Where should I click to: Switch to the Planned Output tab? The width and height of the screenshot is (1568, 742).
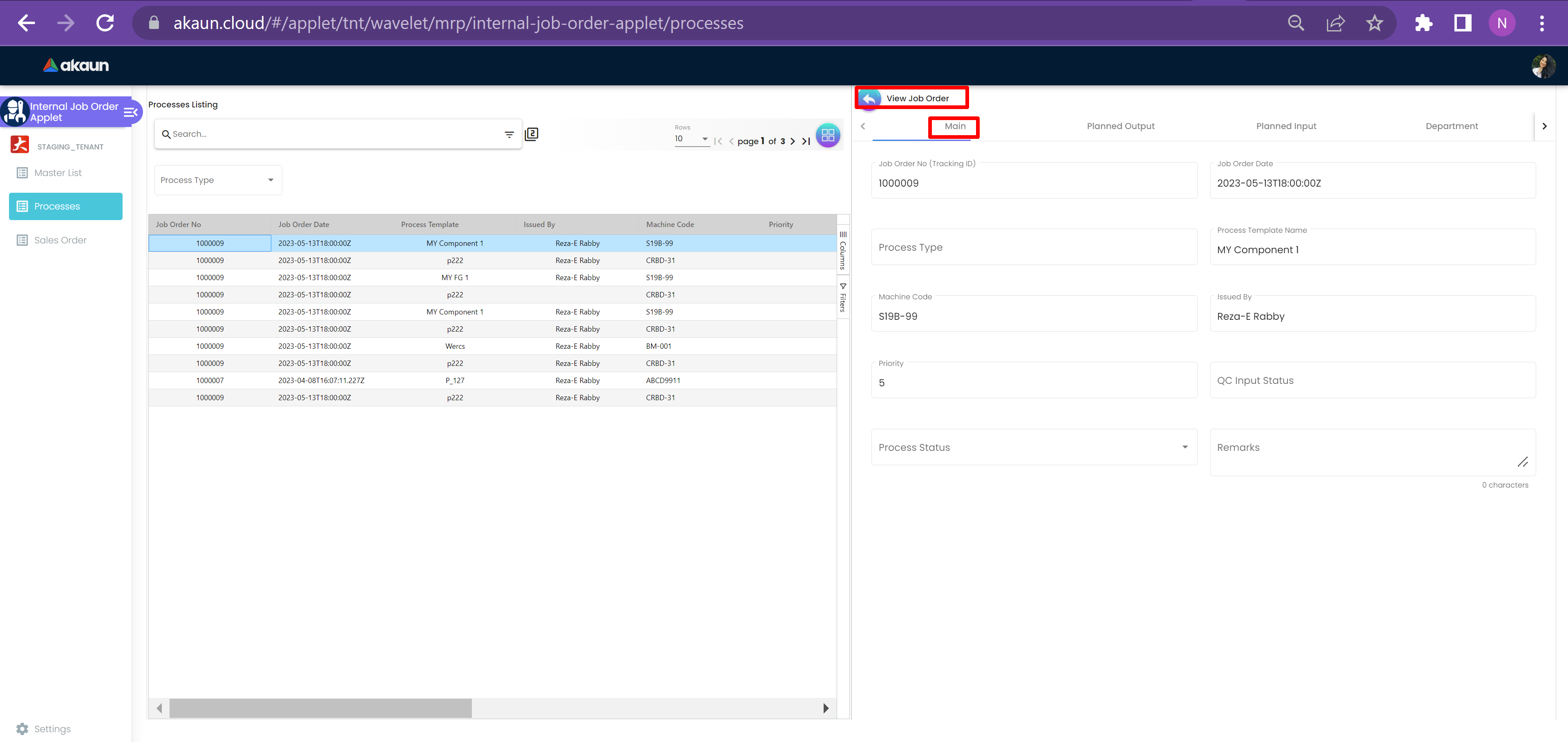[x=1120, y=126]
